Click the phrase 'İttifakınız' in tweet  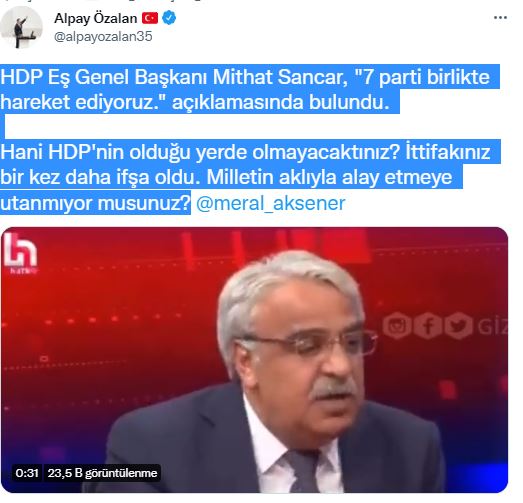point(448,152)
